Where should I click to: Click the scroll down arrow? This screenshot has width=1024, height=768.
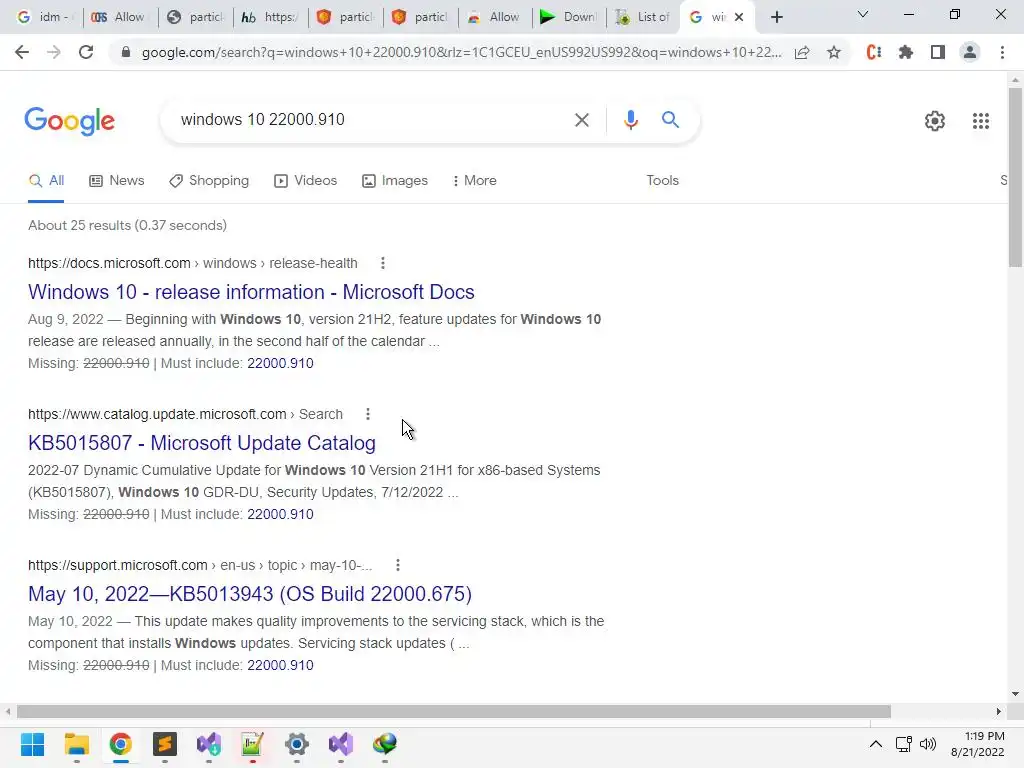[x=1015, y=694]
